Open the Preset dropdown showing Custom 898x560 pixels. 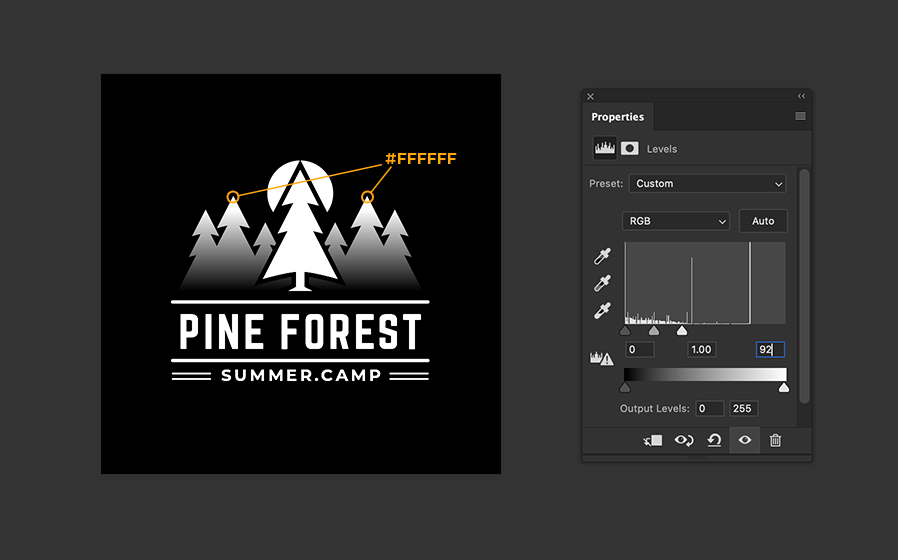(x=707, y=184)
